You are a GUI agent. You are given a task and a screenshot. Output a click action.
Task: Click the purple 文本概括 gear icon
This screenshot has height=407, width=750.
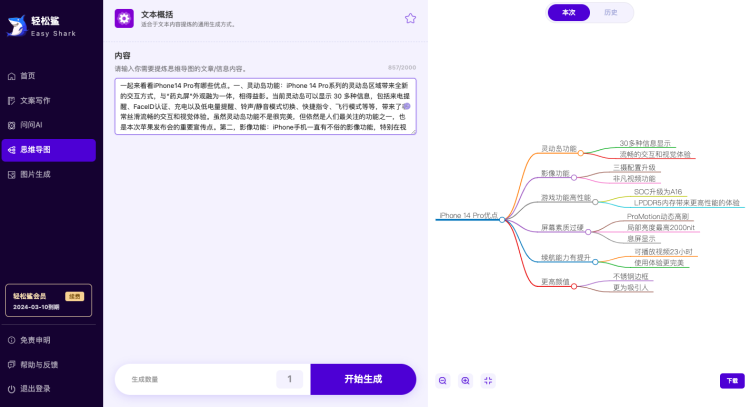(x=124, y=19)
